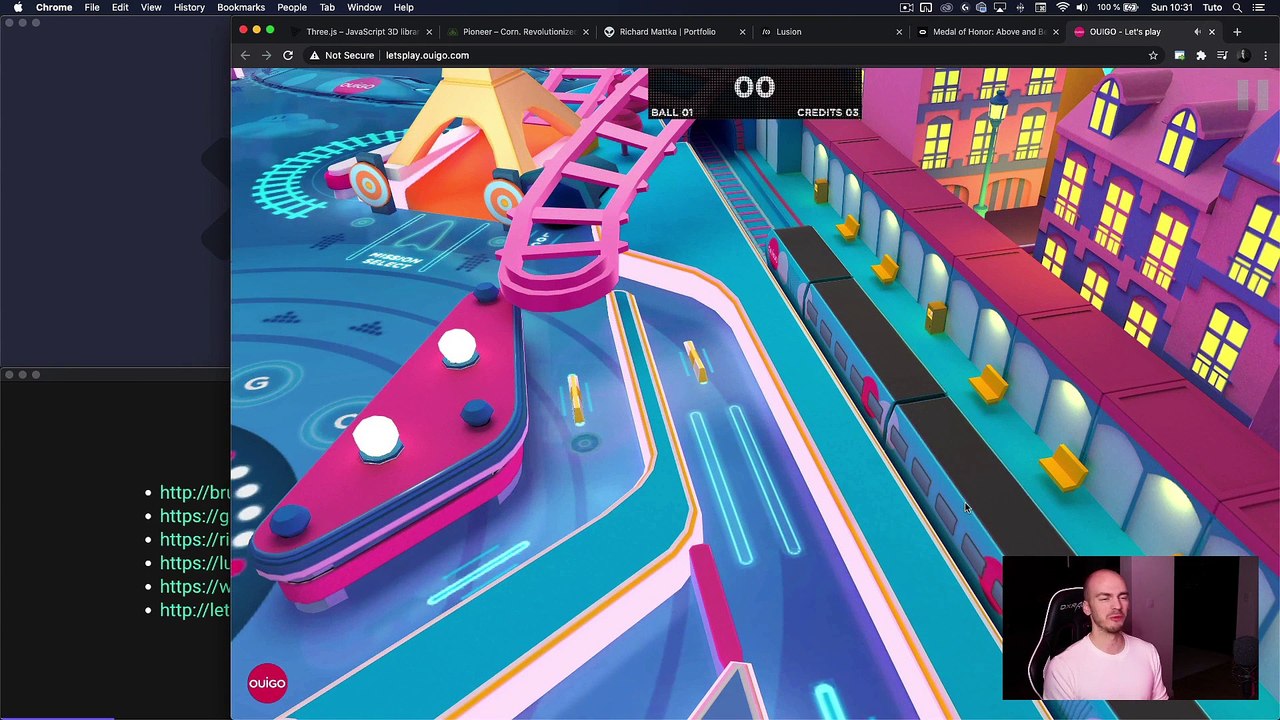Open the media controls icon in toolbar
Image resolution: width=1280 pixels, height=720 pixels.
click(x=1222, y=55)
